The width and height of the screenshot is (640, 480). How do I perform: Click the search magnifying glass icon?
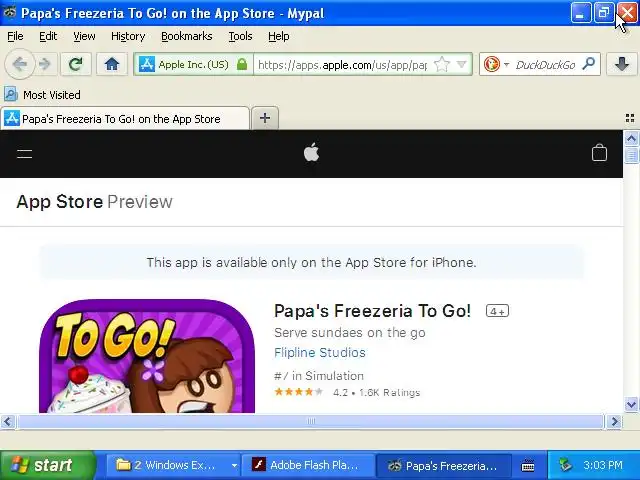[588, 64]
